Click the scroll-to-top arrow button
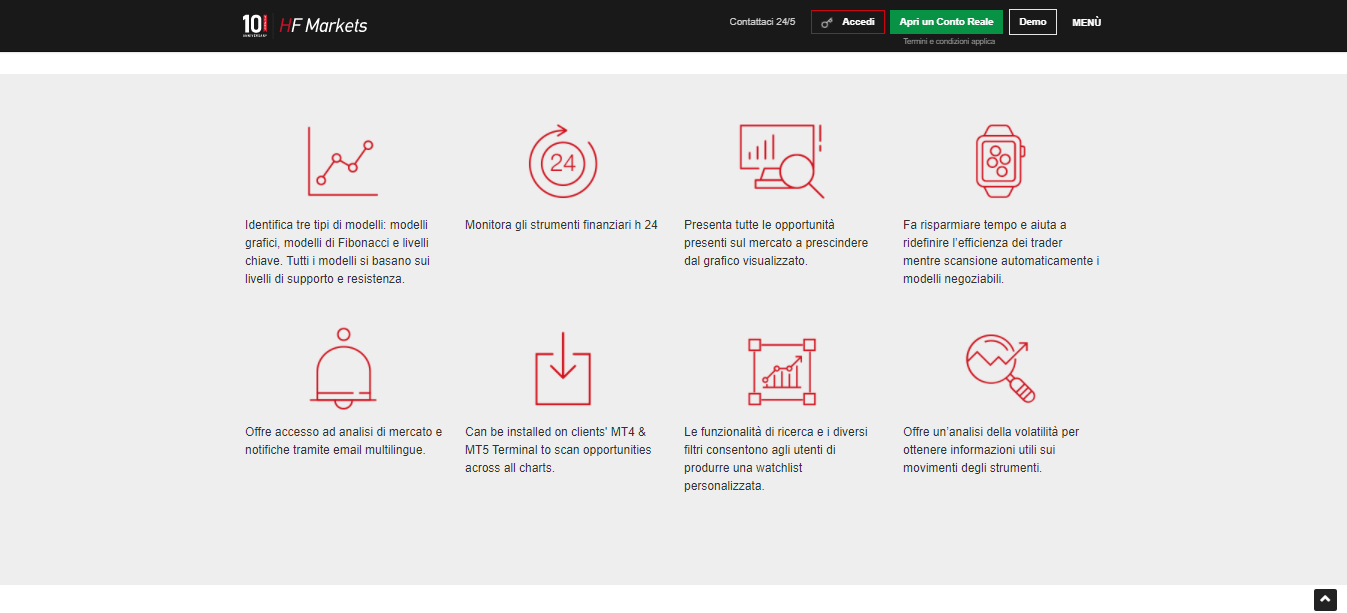Image resolution: width=1347 pixels, height=613 pixels. click(x=1324, y=599)
